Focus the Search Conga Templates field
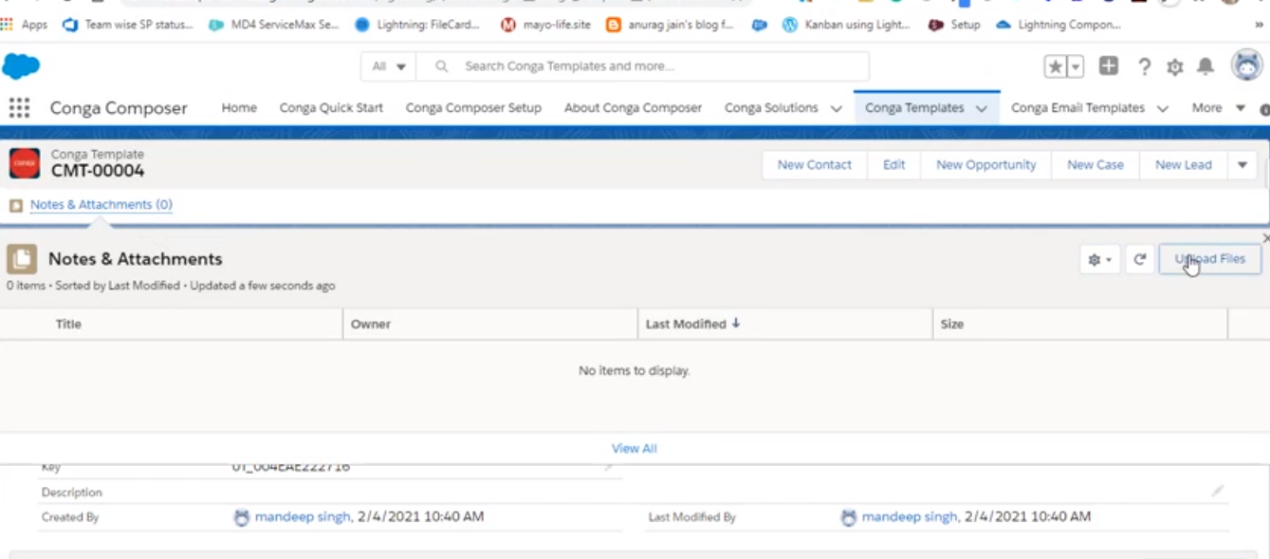Viewport: 1270px width, 559px height. [x=643, y=66]
